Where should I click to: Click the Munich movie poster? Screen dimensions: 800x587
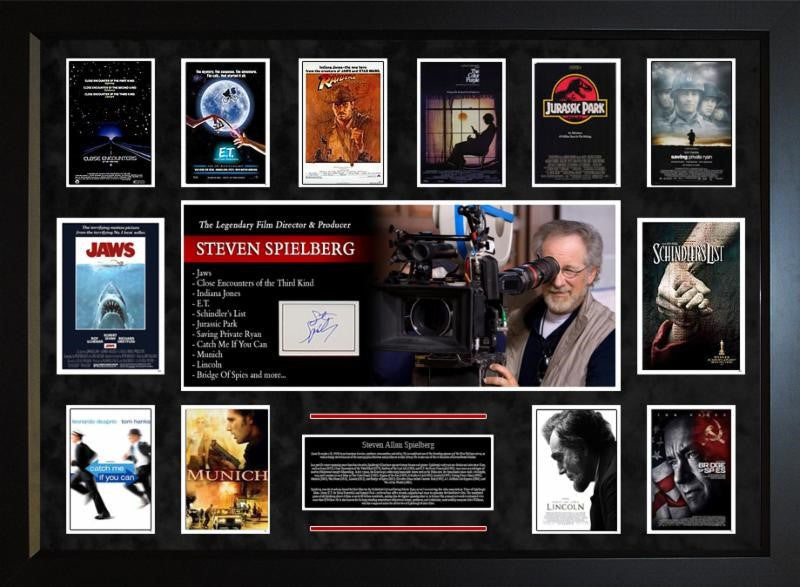pyautogui.click(x=226, y=469)
